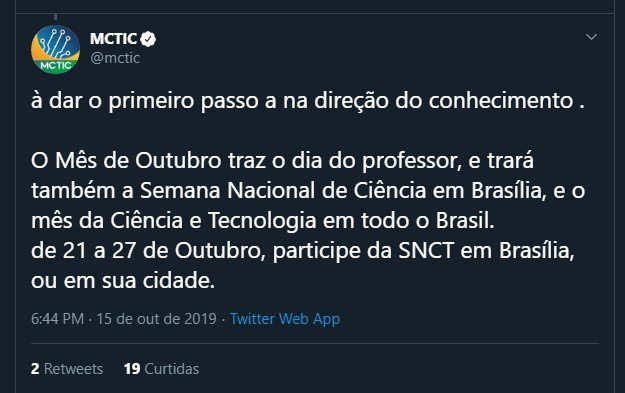625x393 pixels.
Task: Select the date 15 de out de 2019
Action: click(x=156, y=319)
